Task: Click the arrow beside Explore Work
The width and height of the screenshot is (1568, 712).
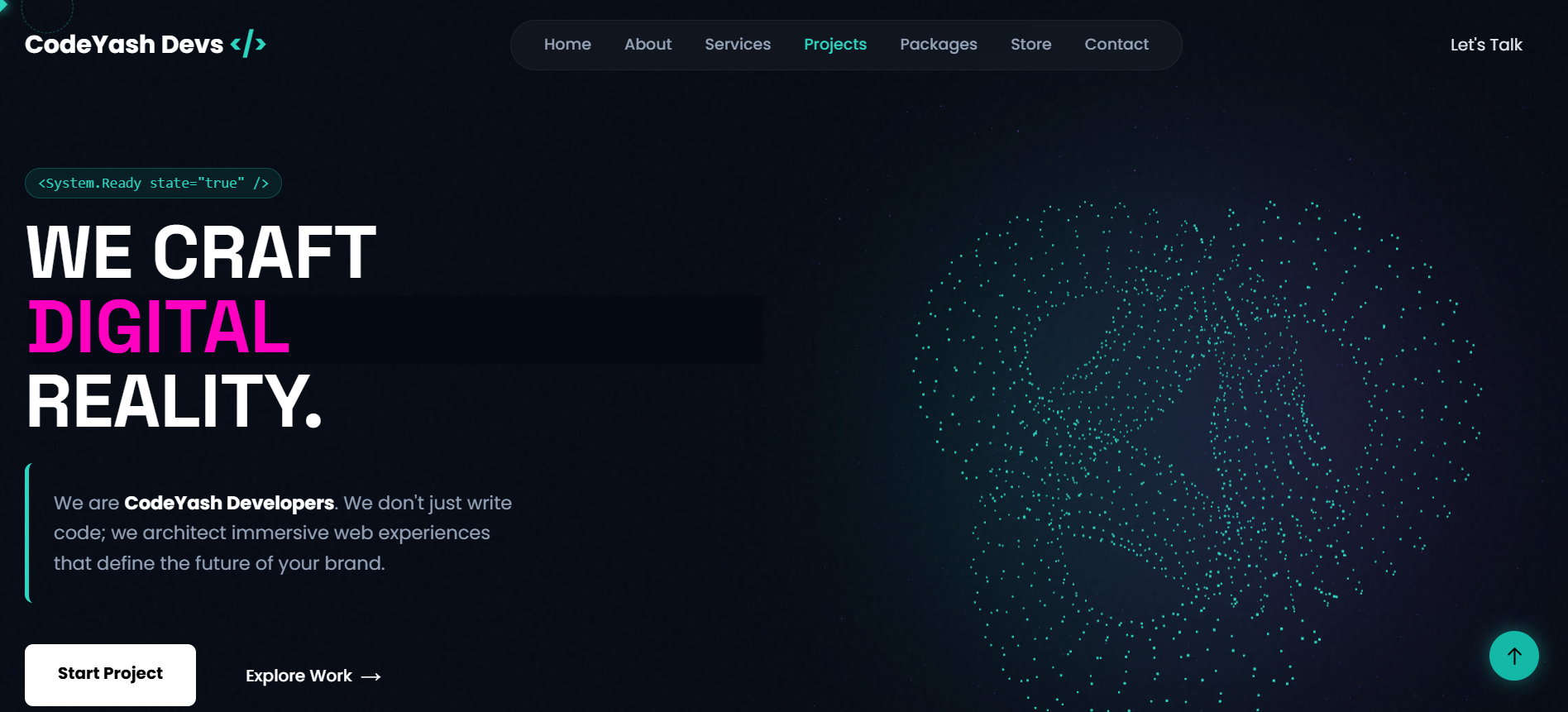Action: 371,676
